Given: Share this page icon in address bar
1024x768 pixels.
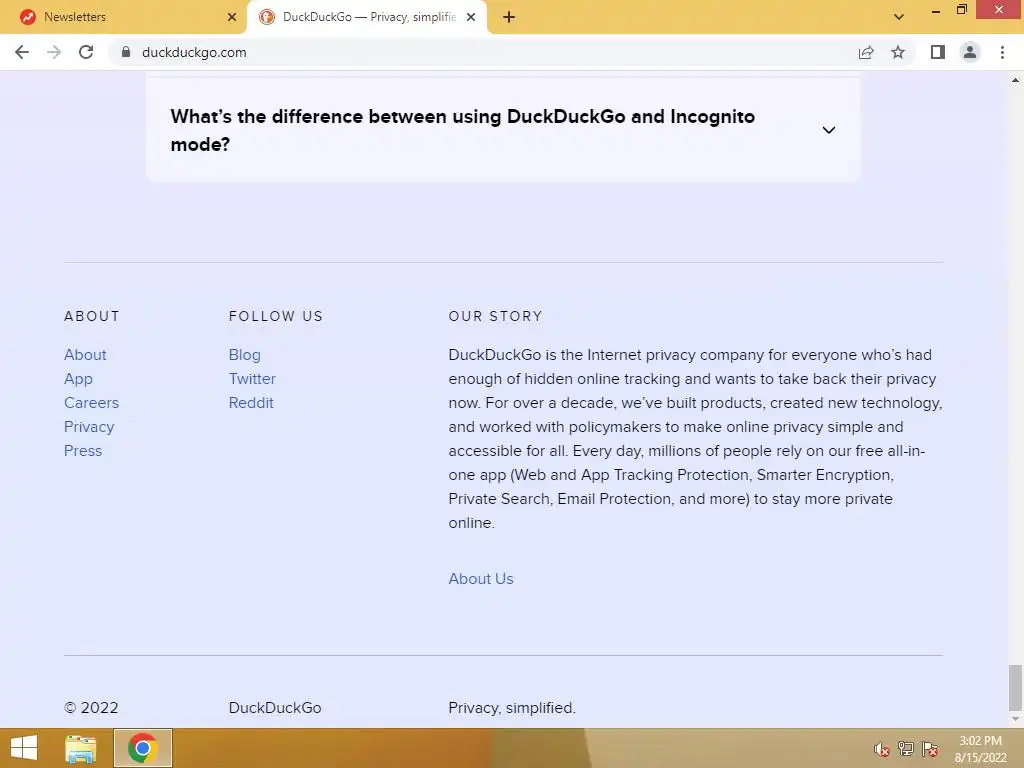Looking at the screenshot, I should pyautogui.click(x=866, y=52).
